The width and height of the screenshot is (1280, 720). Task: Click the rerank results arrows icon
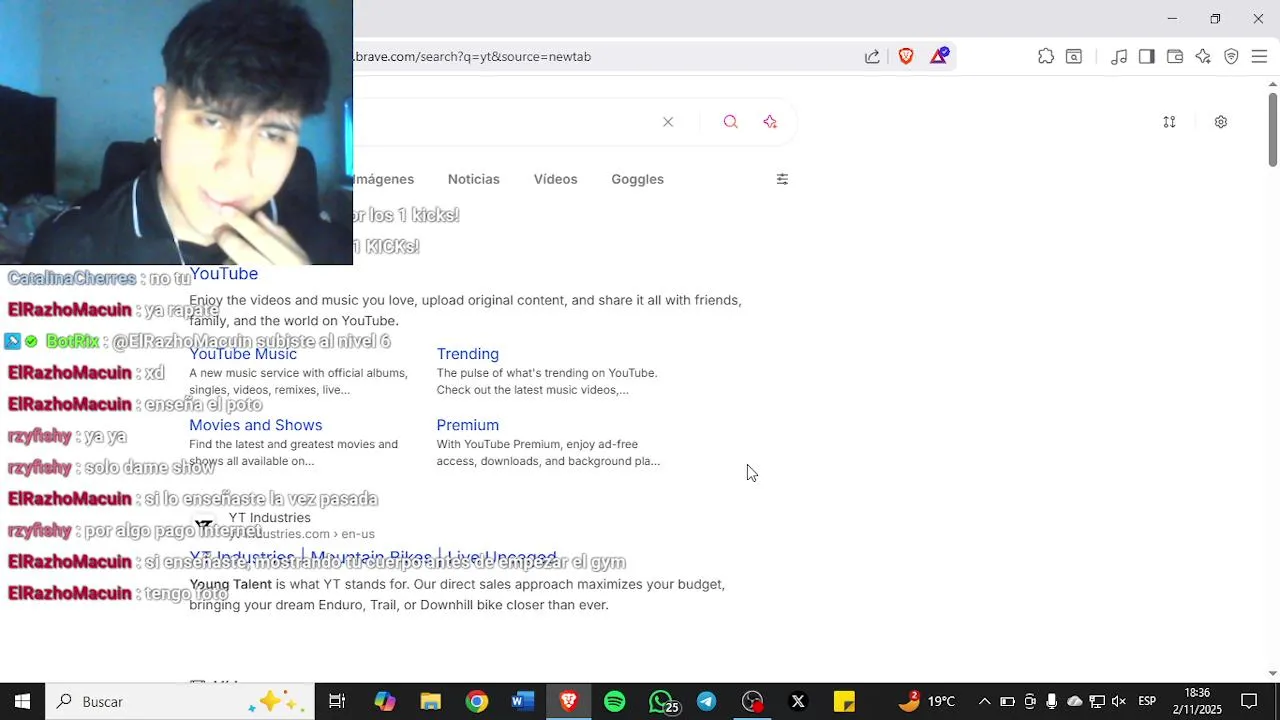pyautogui.click(x=1169, y=122)
